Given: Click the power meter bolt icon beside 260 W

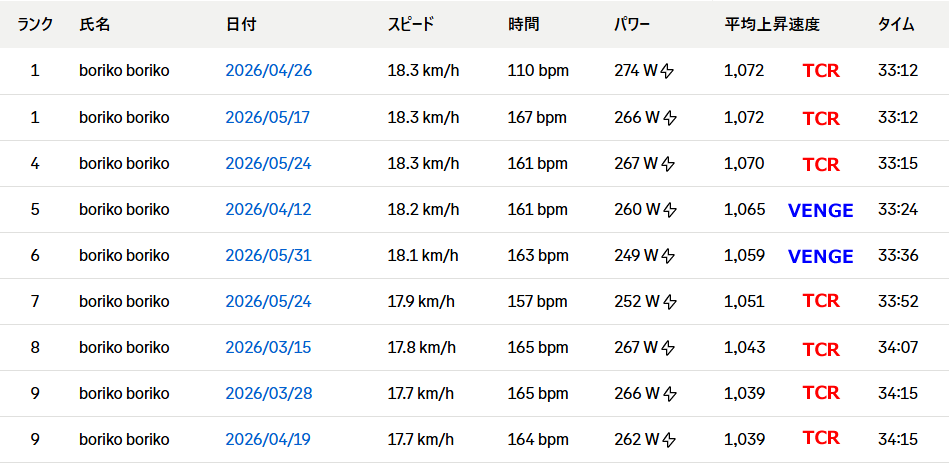Looking at the screenshot, I should [x=669, y=210].
